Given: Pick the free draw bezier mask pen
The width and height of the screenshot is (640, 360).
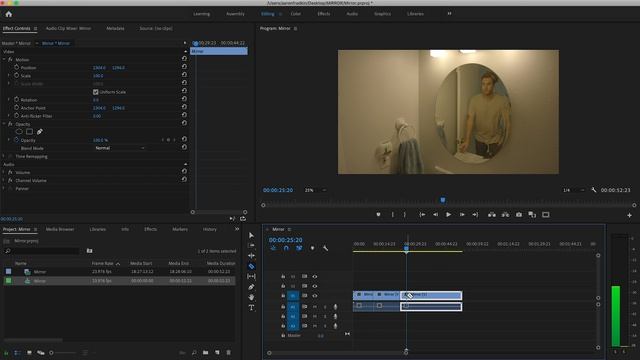Looking at the screenshot, I should pyautogui.click(x=40, y=131).
